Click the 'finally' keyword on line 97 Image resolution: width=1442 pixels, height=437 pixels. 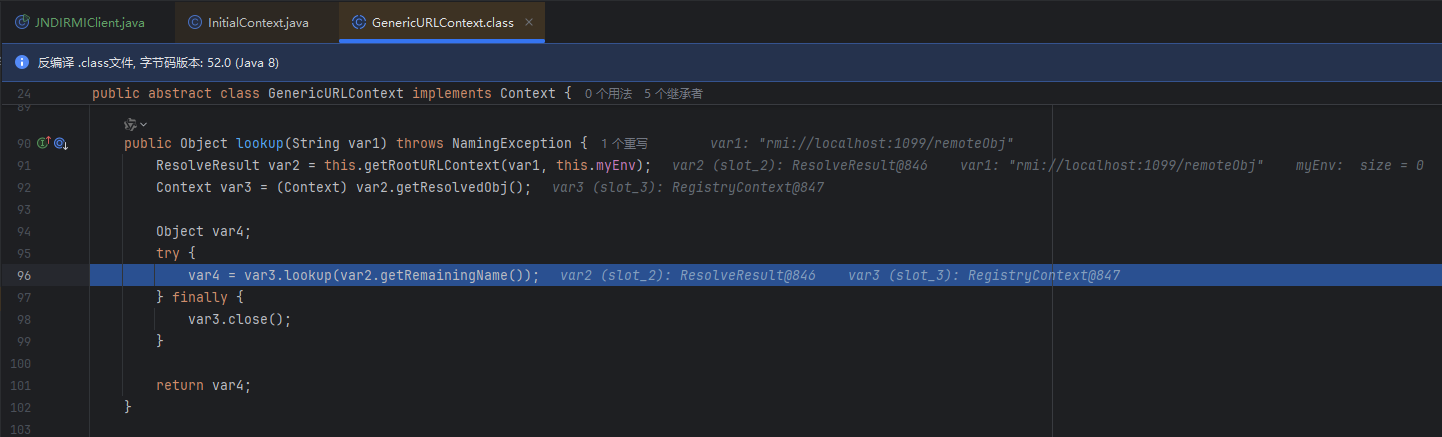tap(200, 297)
